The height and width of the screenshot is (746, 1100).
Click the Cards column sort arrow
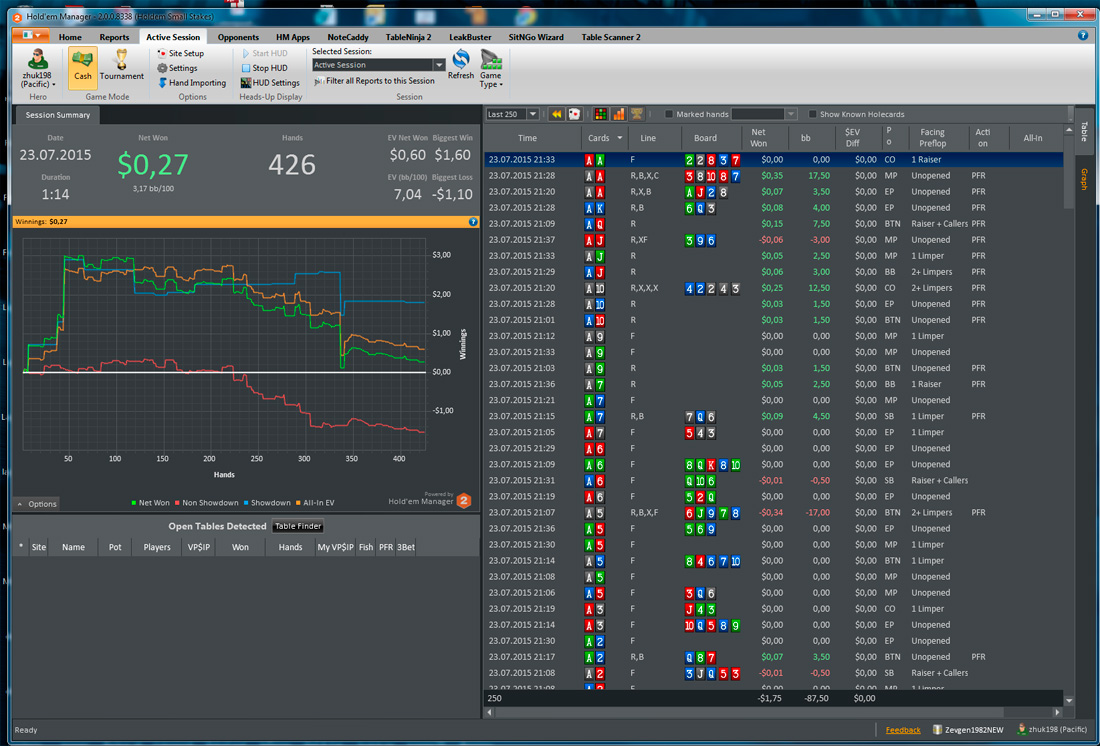619,138
